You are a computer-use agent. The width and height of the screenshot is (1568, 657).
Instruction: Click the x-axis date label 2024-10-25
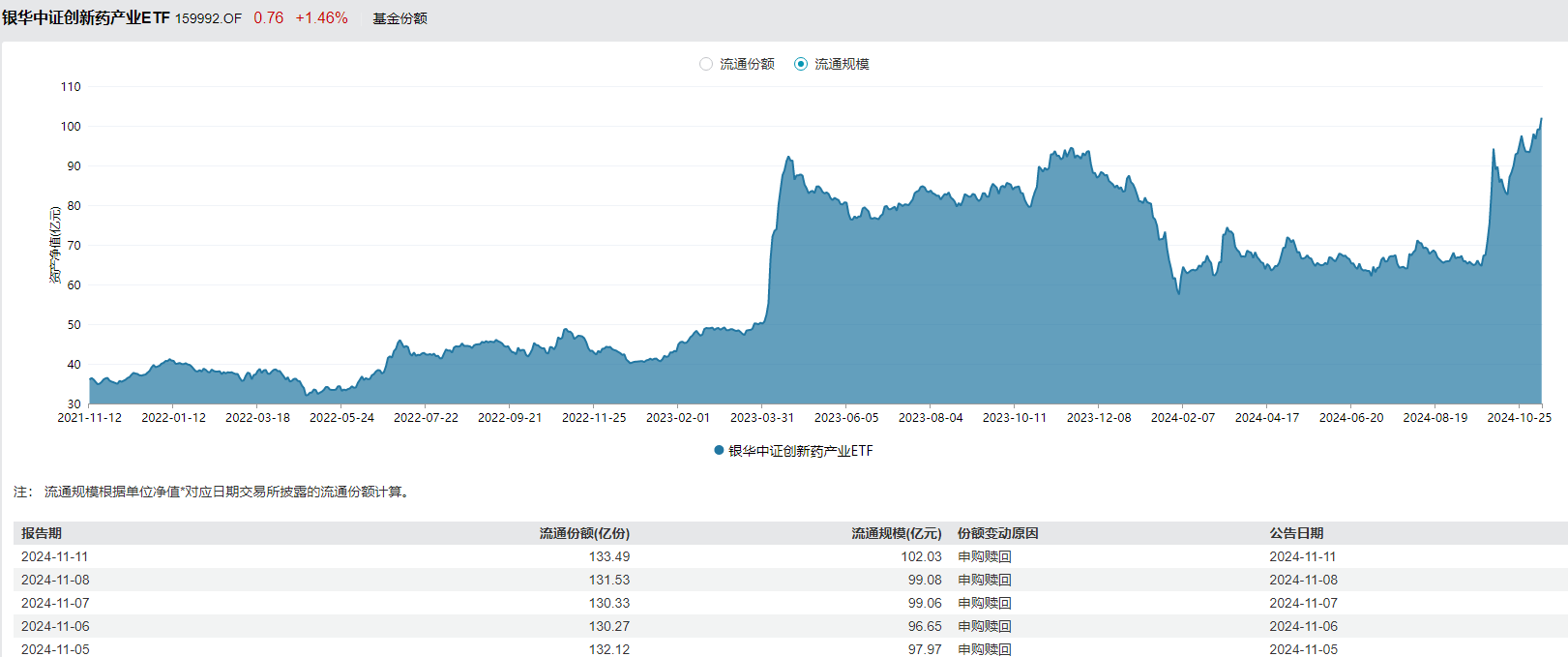[1520, 417]
